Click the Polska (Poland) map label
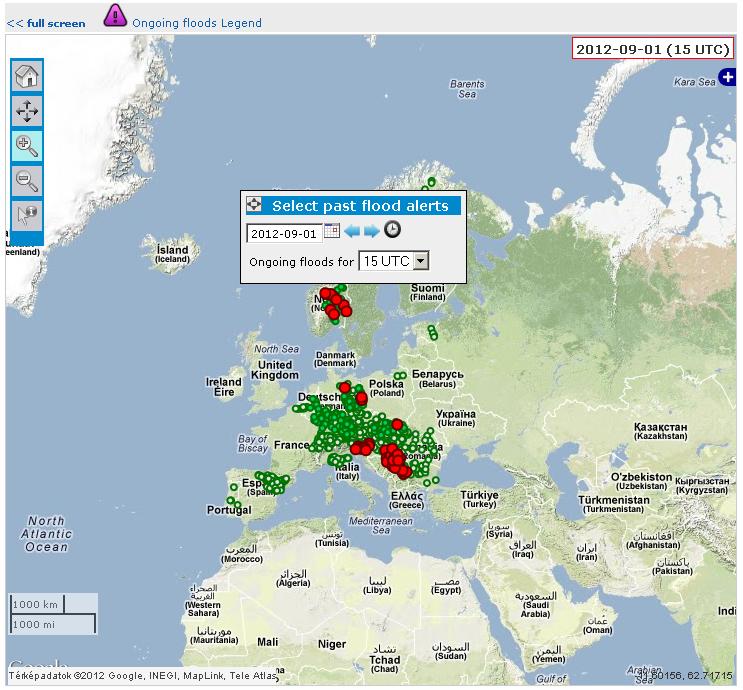The width and height of the screenshot is (743, 690). [387, 388]
